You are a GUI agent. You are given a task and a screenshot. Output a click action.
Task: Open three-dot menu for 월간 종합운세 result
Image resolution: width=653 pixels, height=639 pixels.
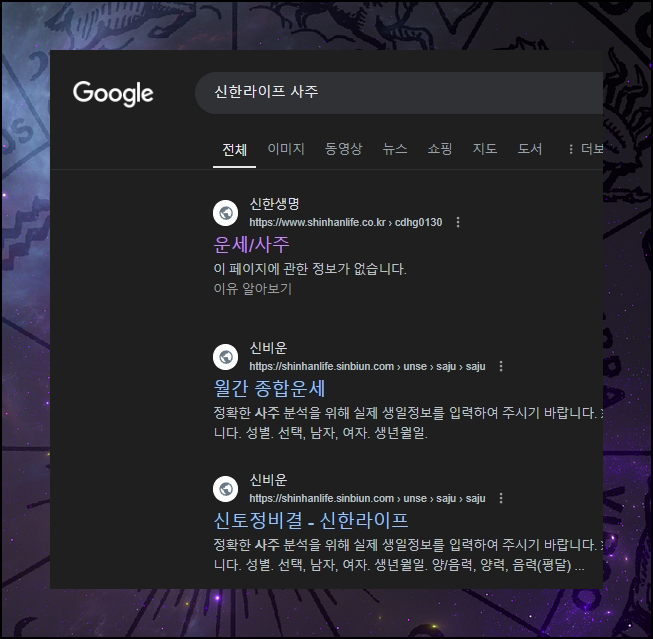[x=501, y=367]
